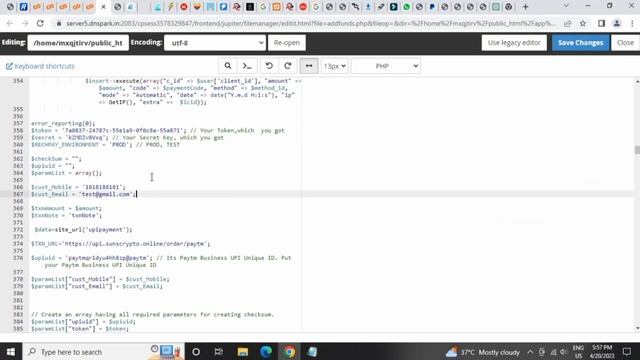This screenshot has height=360, width=640.
Task: Launch Microsoft Edge from taskbar
Action: click(x=266, y=352)
